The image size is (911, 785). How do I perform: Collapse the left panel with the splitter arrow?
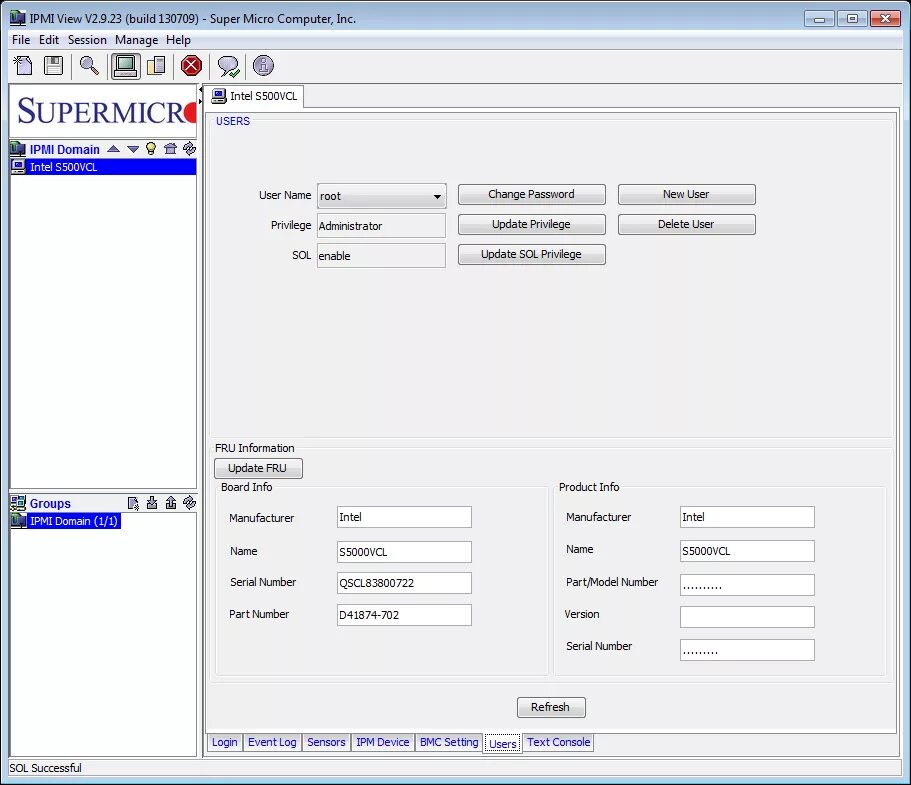coord(200,90)
